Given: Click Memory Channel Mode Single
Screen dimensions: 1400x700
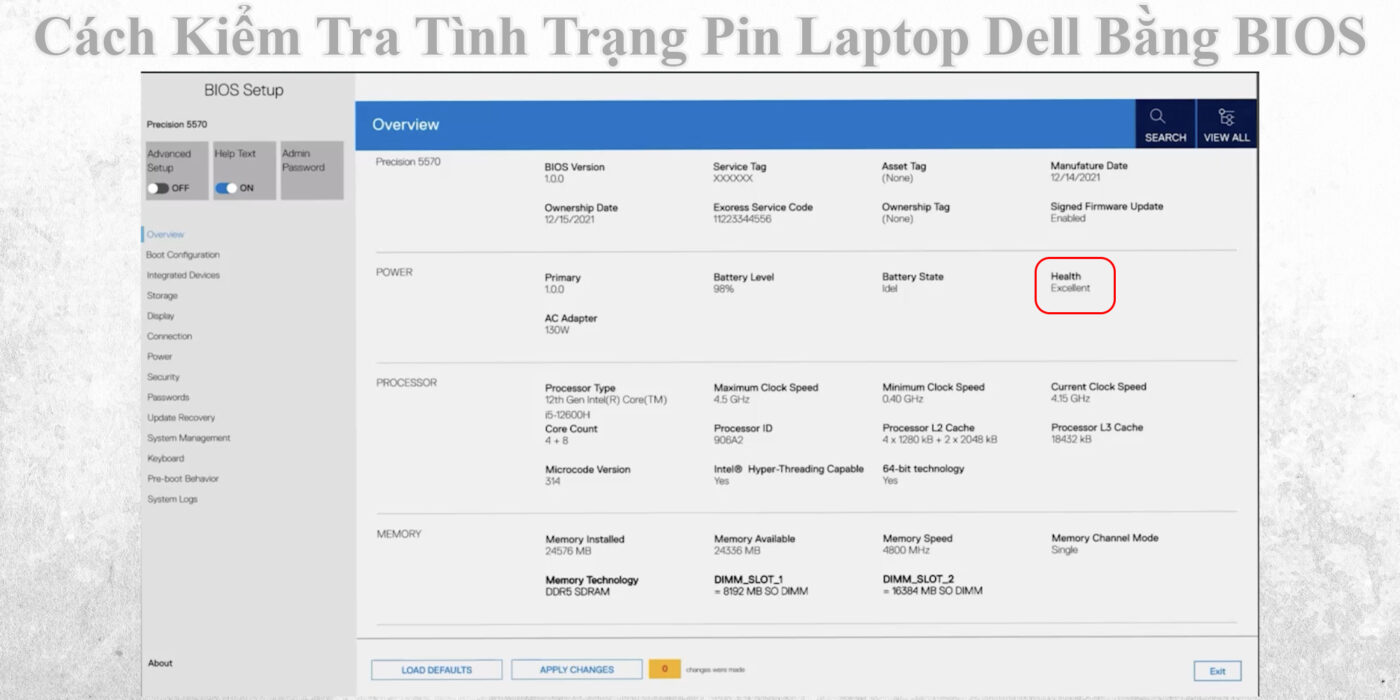Looking at the screenshot, I should tap(1105, 543).
